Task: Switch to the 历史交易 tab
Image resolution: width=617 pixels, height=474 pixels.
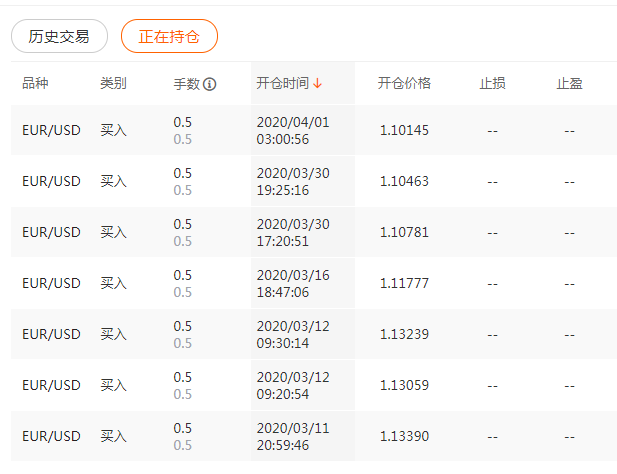Action: [x=59, y=36]
